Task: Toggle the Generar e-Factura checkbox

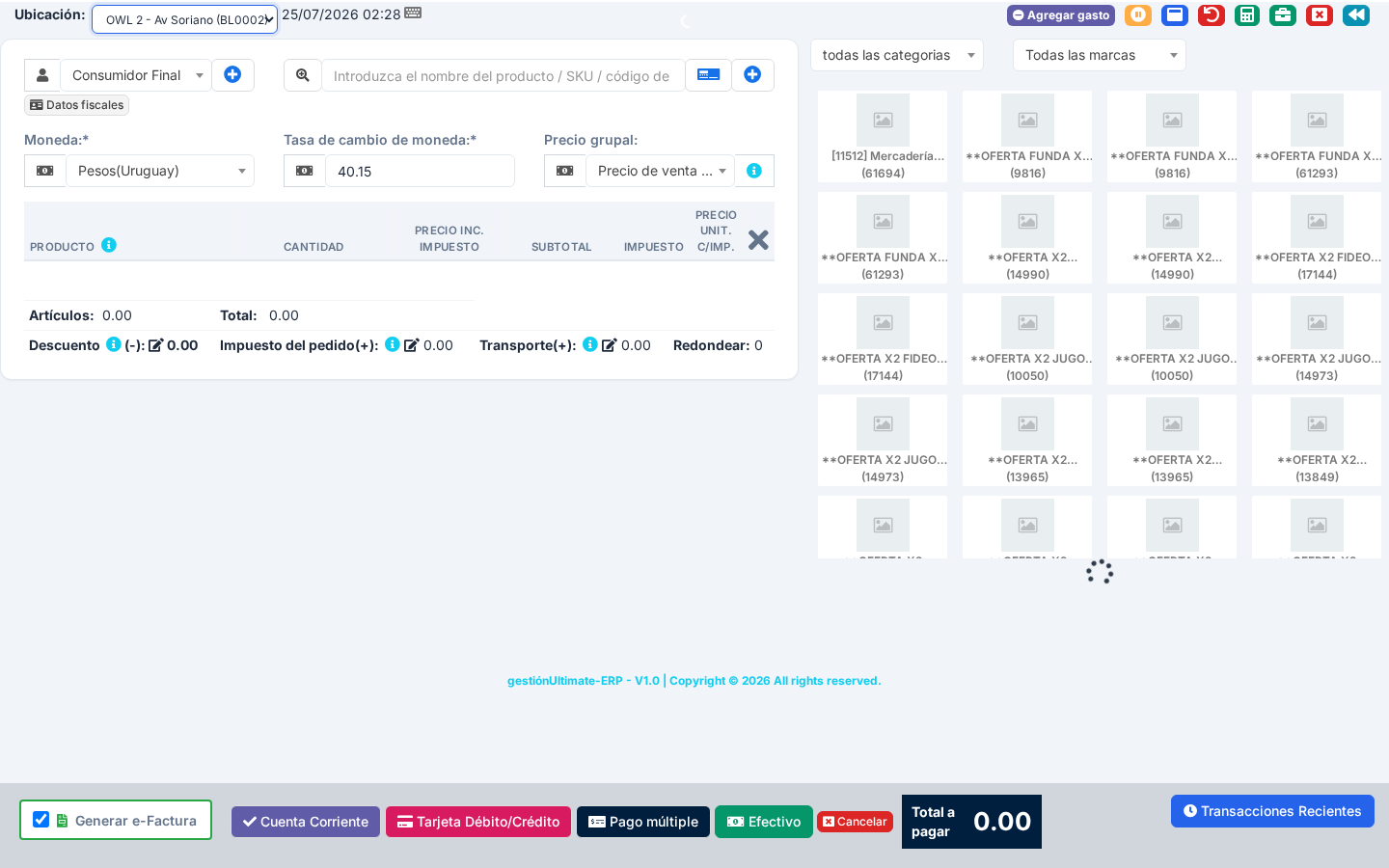Action: pyautogui.click(x=41, y=820)
